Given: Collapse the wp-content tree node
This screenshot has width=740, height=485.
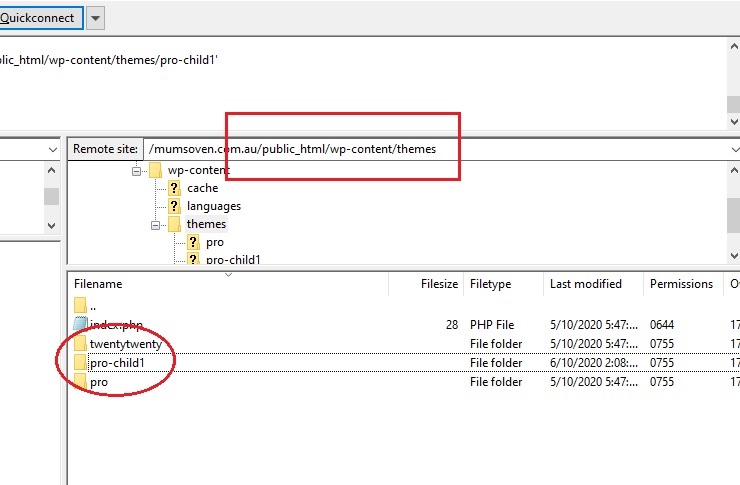Looking at the screenshot, I should [x=136, y=171].
